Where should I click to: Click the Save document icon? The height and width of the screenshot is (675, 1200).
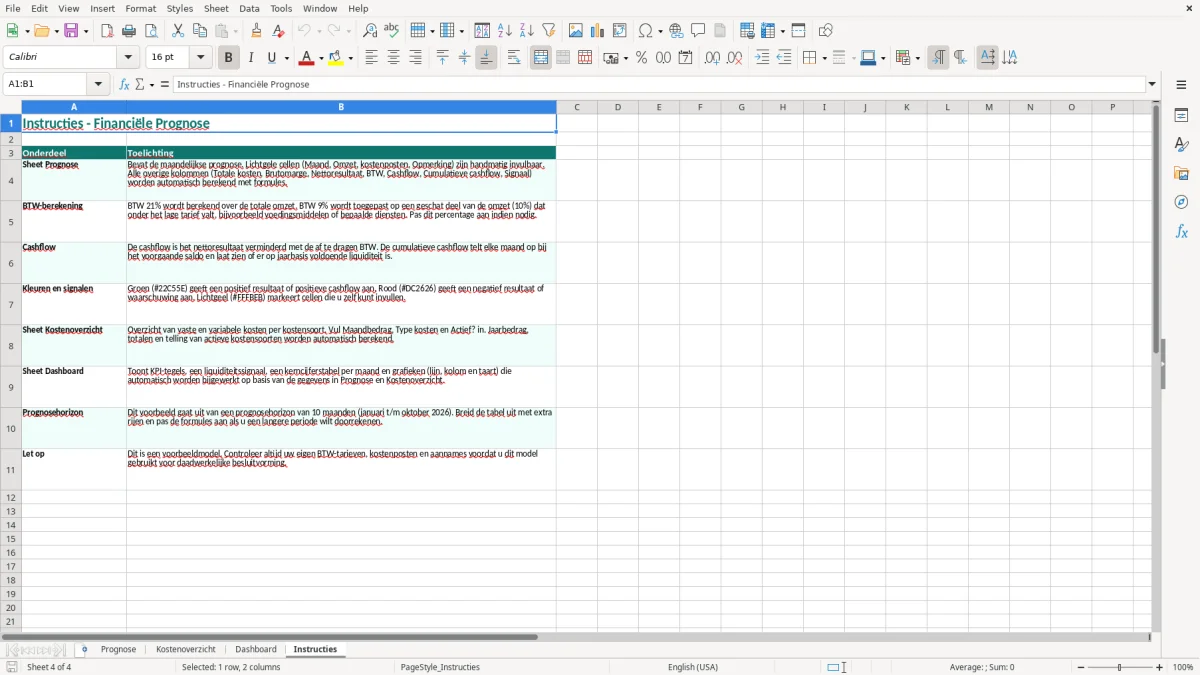pos(71,31)
